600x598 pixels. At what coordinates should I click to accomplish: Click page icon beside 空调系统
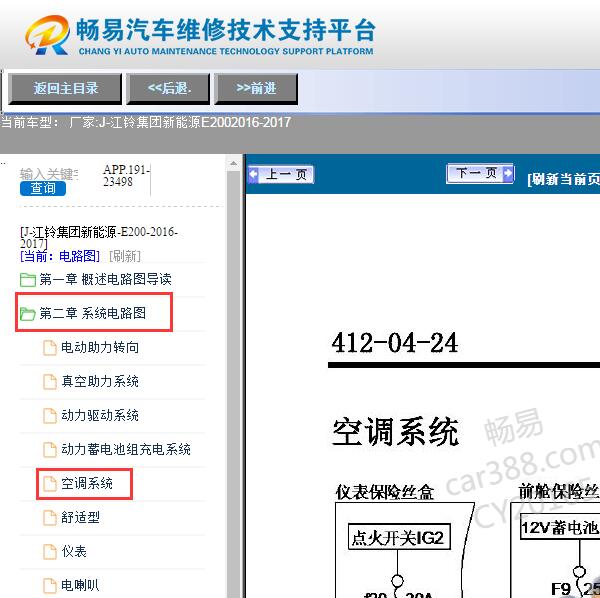point(50,484)
